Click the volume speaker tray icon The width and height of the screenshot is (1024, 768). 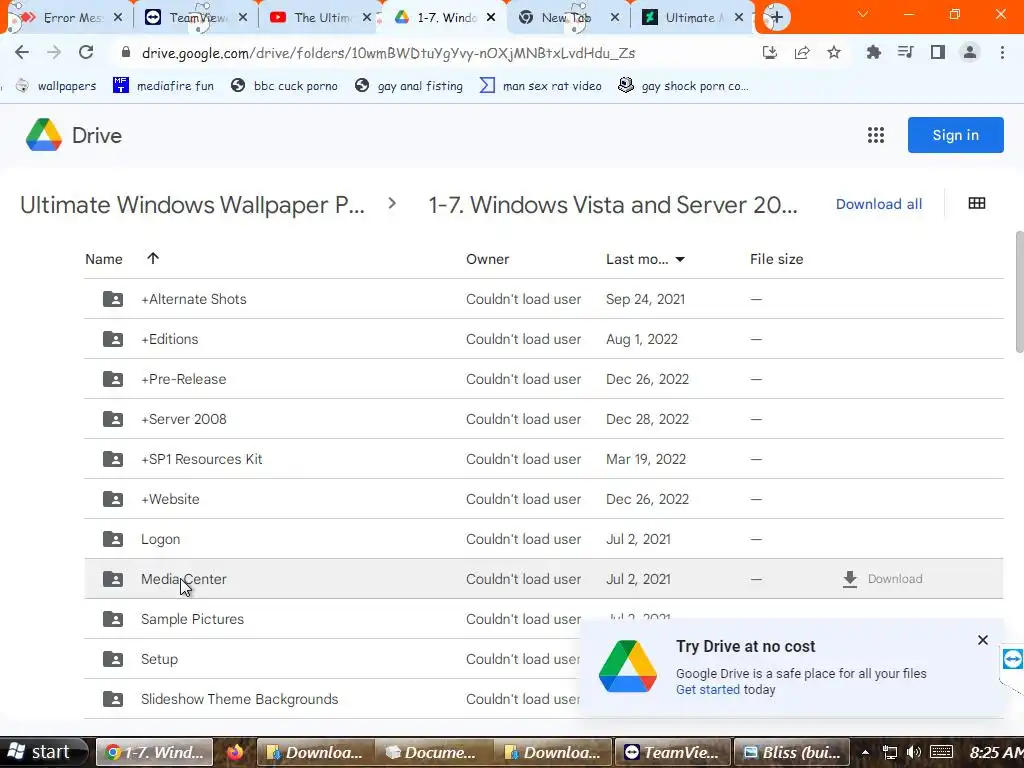914,752
